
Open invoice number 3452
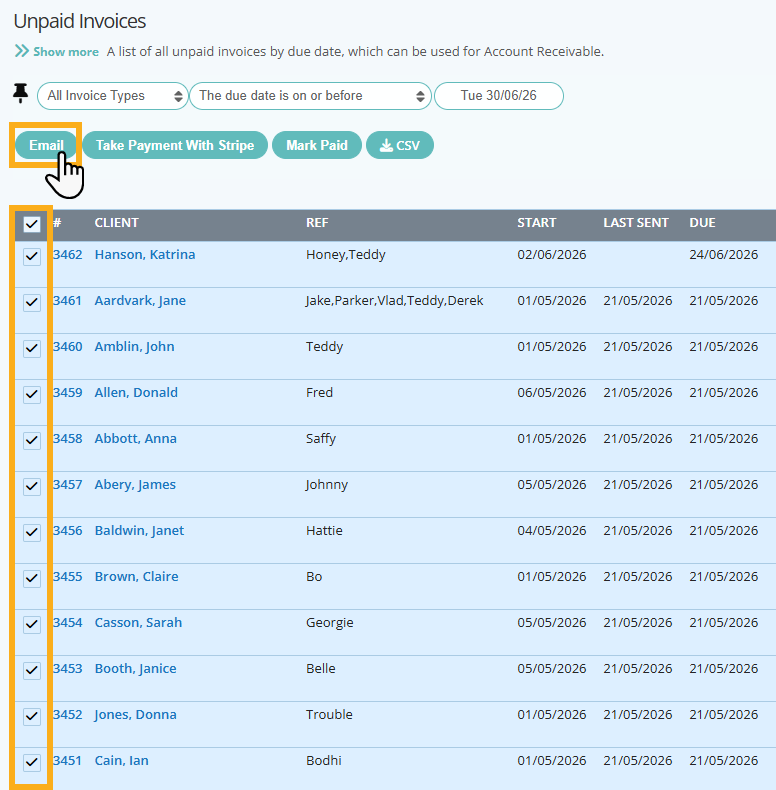68,714
